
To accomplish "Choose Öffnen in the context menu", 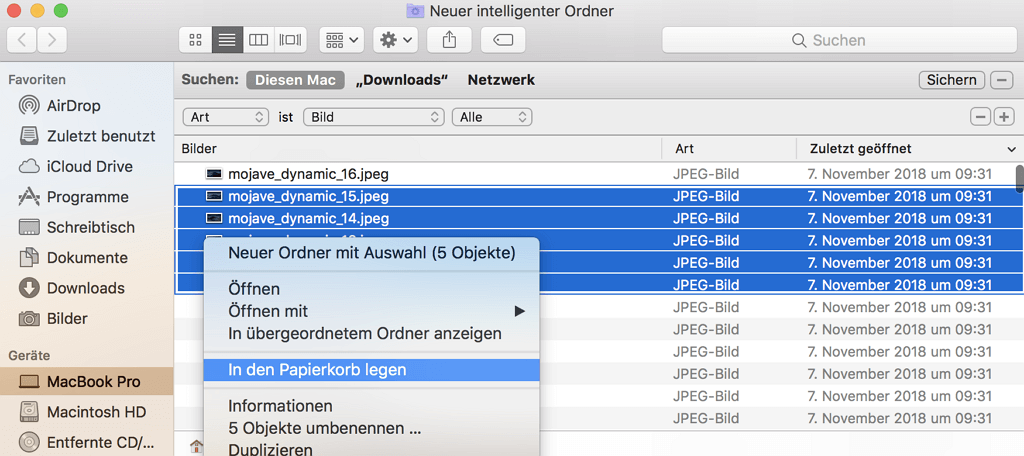I will (x=372, y=289).
